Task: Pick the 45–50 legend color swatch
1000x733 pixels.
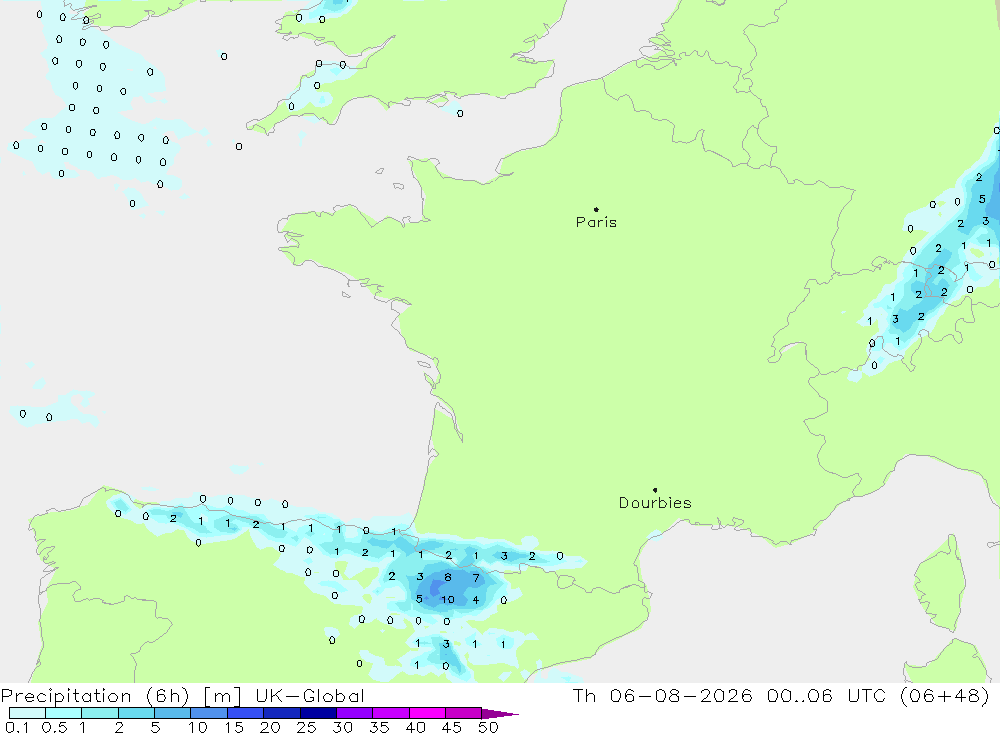Action: pos(464,713)
